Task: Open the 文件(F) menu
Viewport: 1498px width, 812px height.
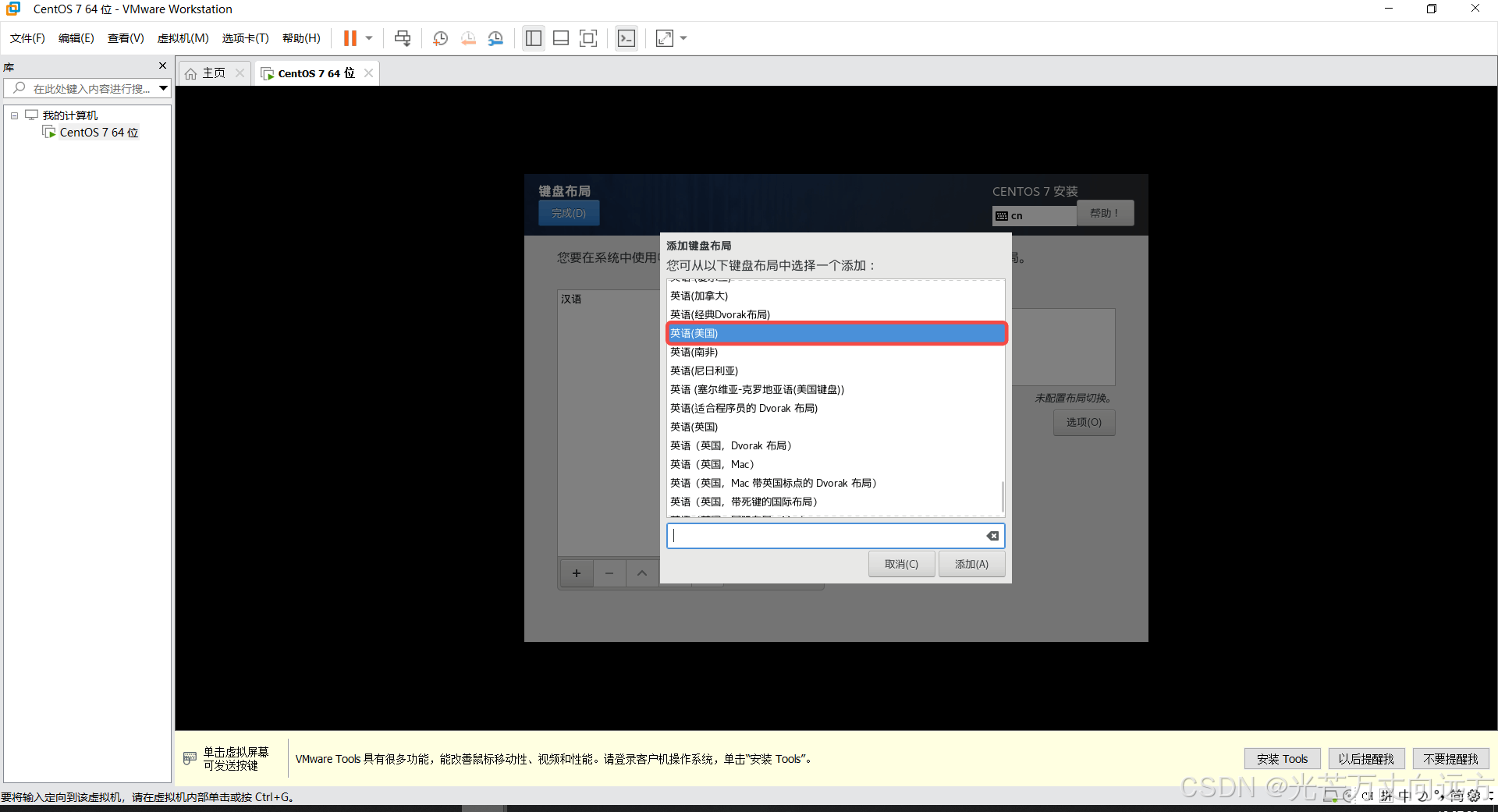Action: point(27,38)
